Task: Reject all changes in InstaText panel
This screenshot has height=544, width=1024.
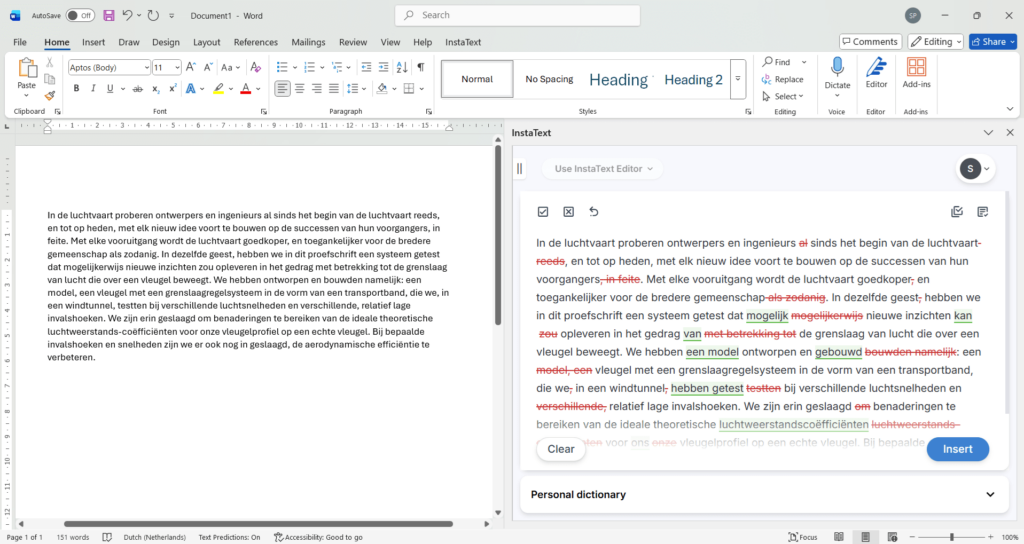Action: pyautogui.click(x=568, y=212)
